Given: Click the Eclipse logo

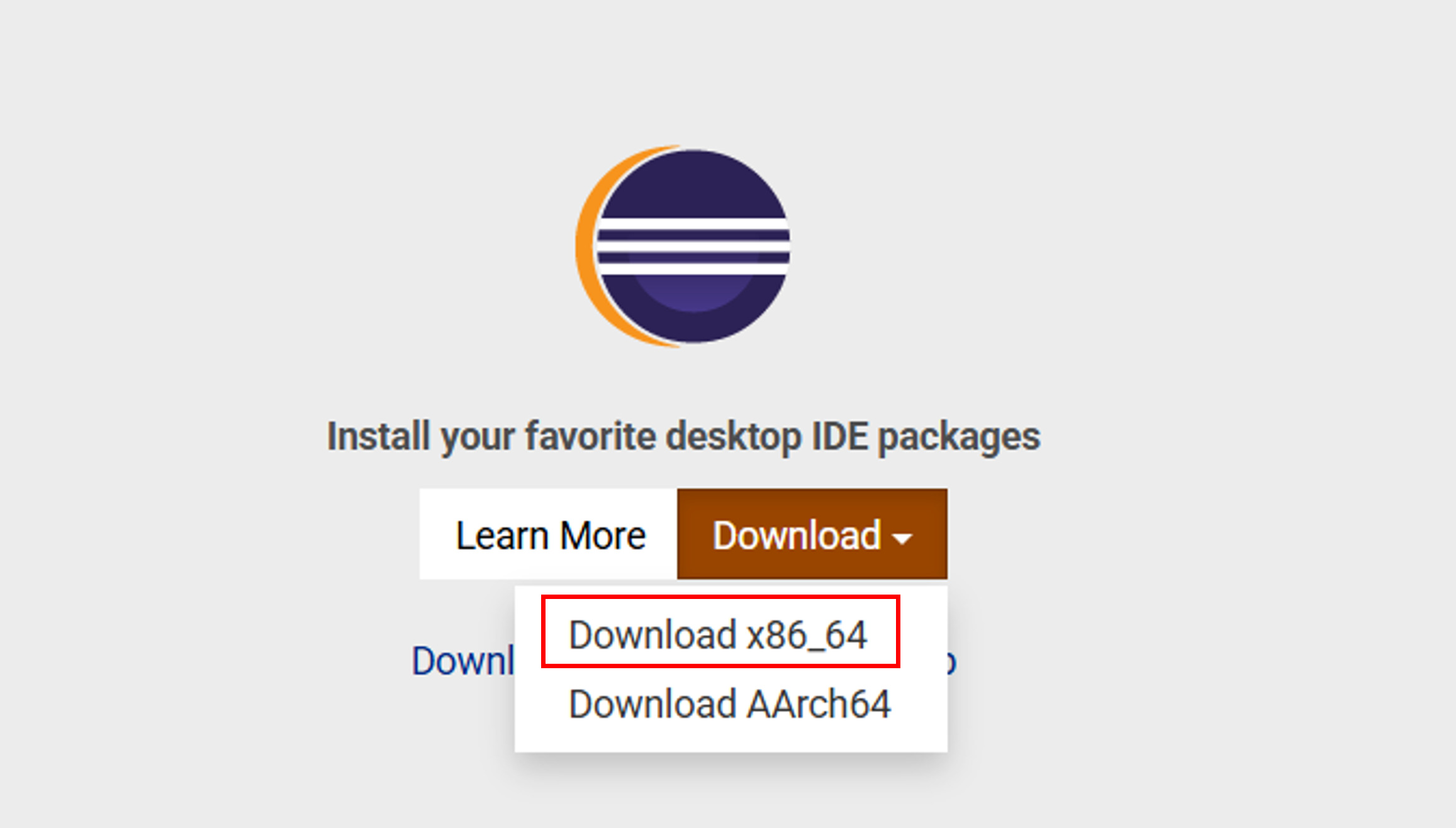Looking at the screenshot, I should (x=683, y=246).
